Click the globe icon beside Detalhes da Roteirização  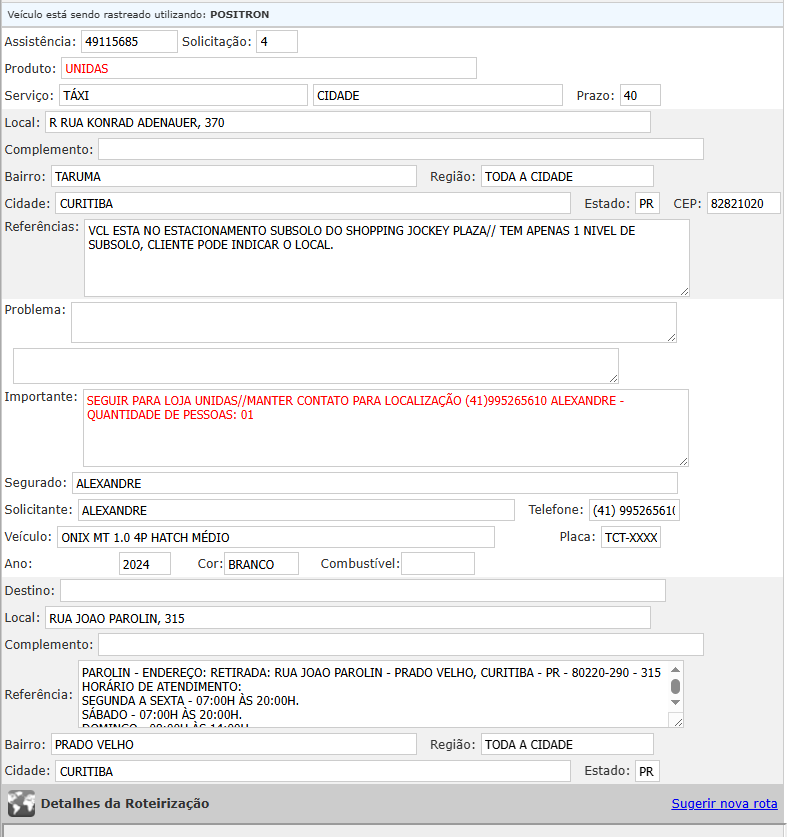(x=21, y=803)
